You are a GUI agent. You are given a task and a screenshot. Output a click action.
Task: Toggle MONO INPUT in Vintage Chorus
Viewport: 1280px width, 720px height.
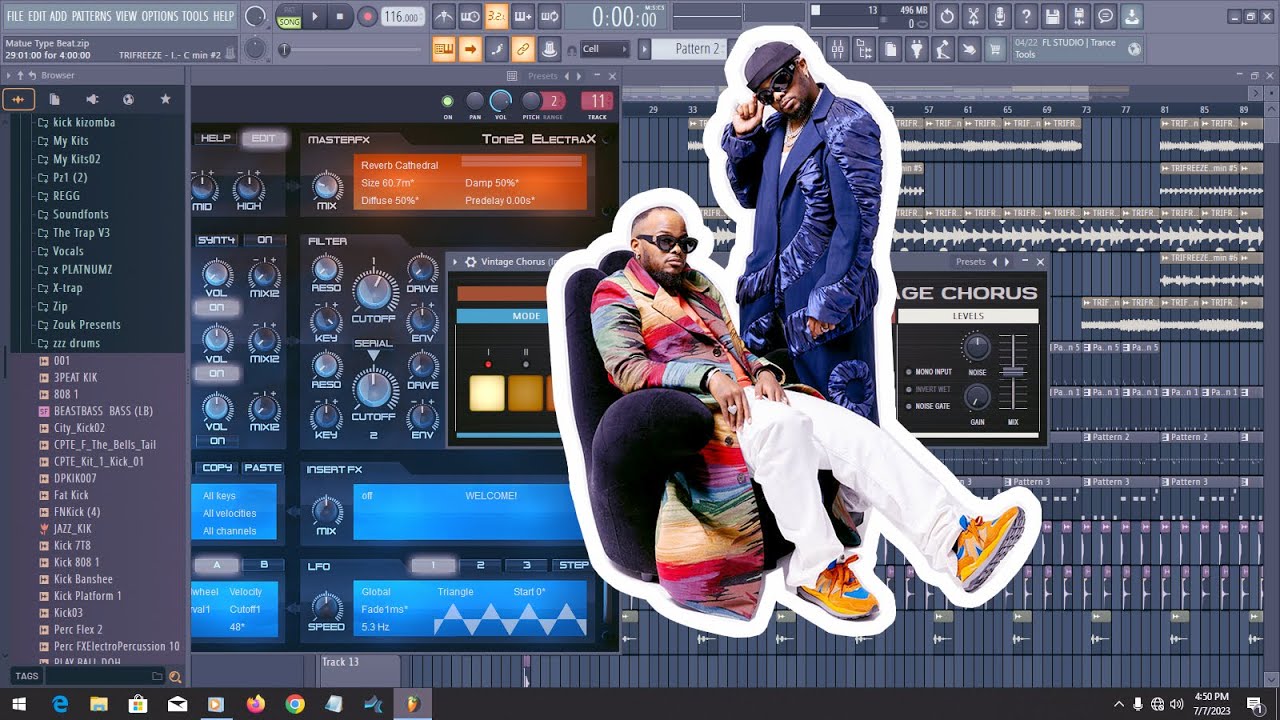pyautogui.click(x=910, y=372)
